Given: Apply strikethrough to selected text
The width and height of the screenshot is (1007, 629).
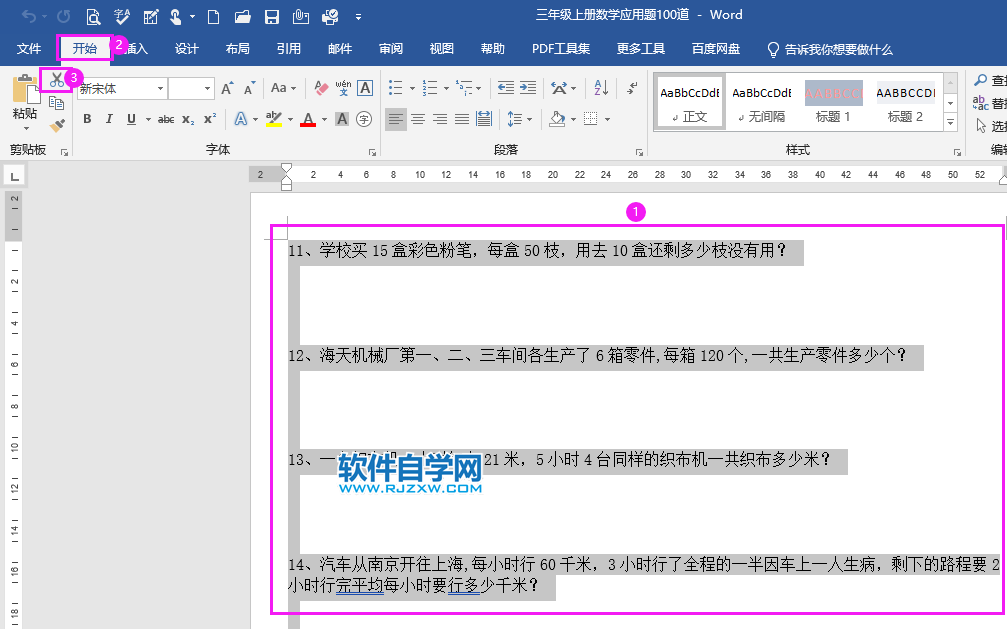Looking at the screenshot, I should point(167,119).
